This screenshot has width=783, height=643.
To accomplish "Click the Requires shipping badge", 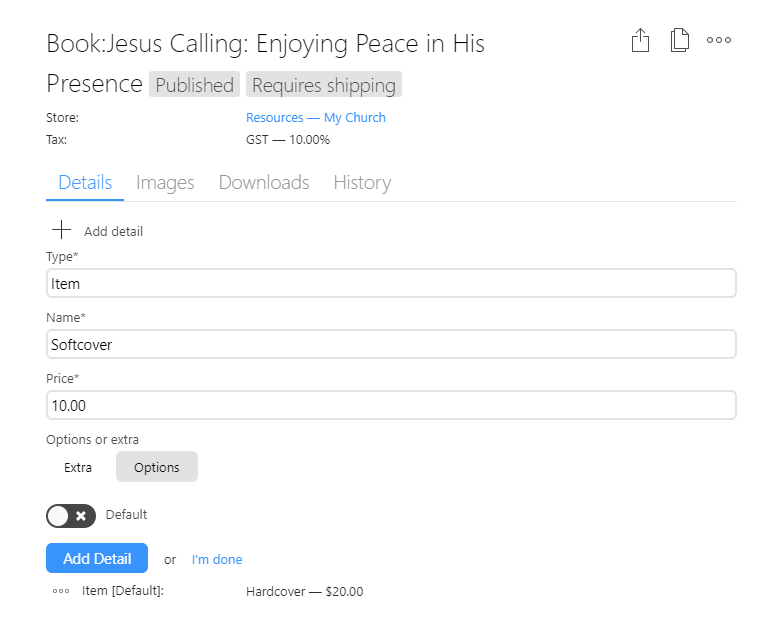I will click(324, 84).
